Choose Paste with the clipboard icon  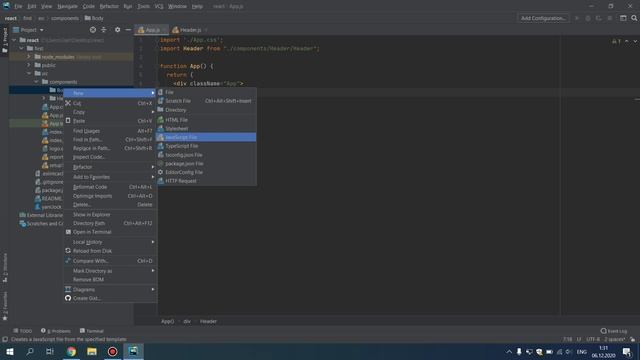[110, 121]
